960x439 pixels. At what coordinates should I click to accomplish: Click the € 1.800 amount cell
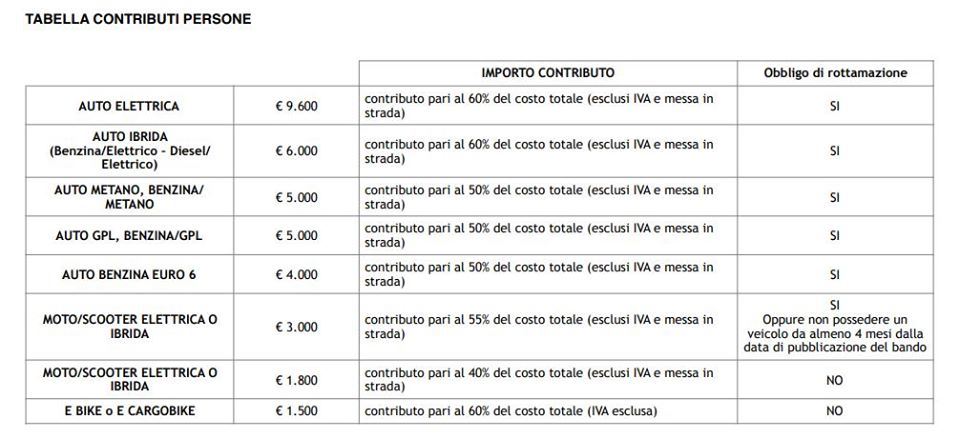296,380
